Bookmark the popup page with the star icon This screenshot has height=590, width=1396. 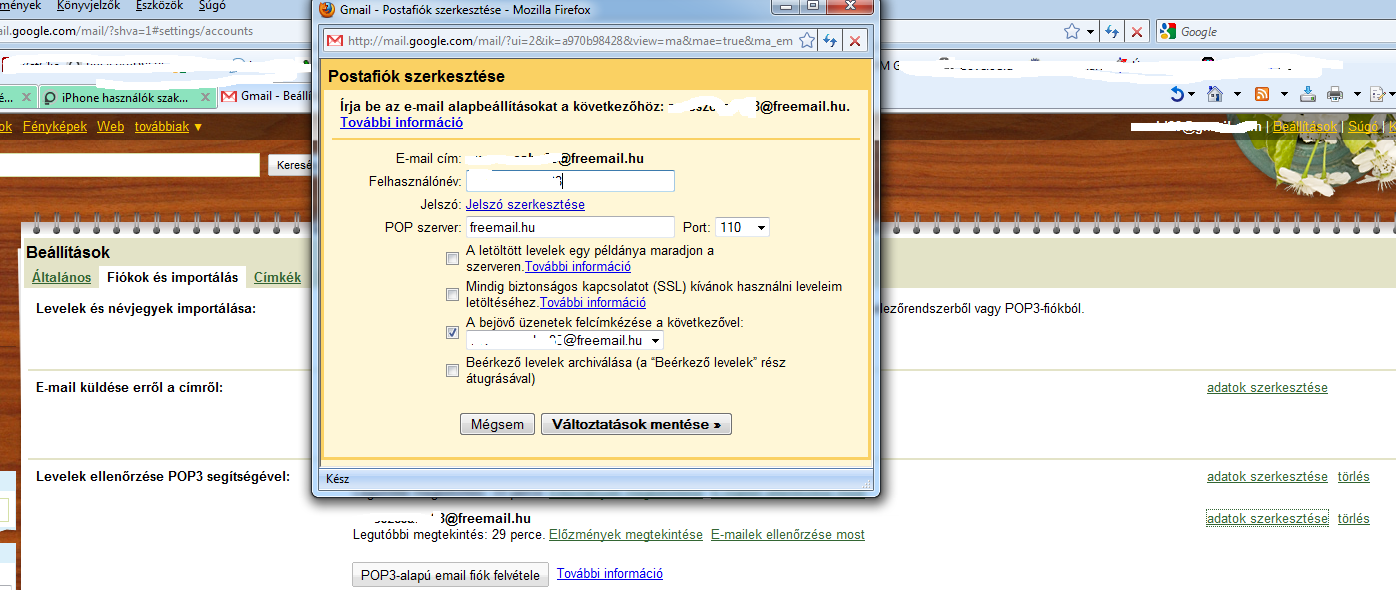(806, 41)
